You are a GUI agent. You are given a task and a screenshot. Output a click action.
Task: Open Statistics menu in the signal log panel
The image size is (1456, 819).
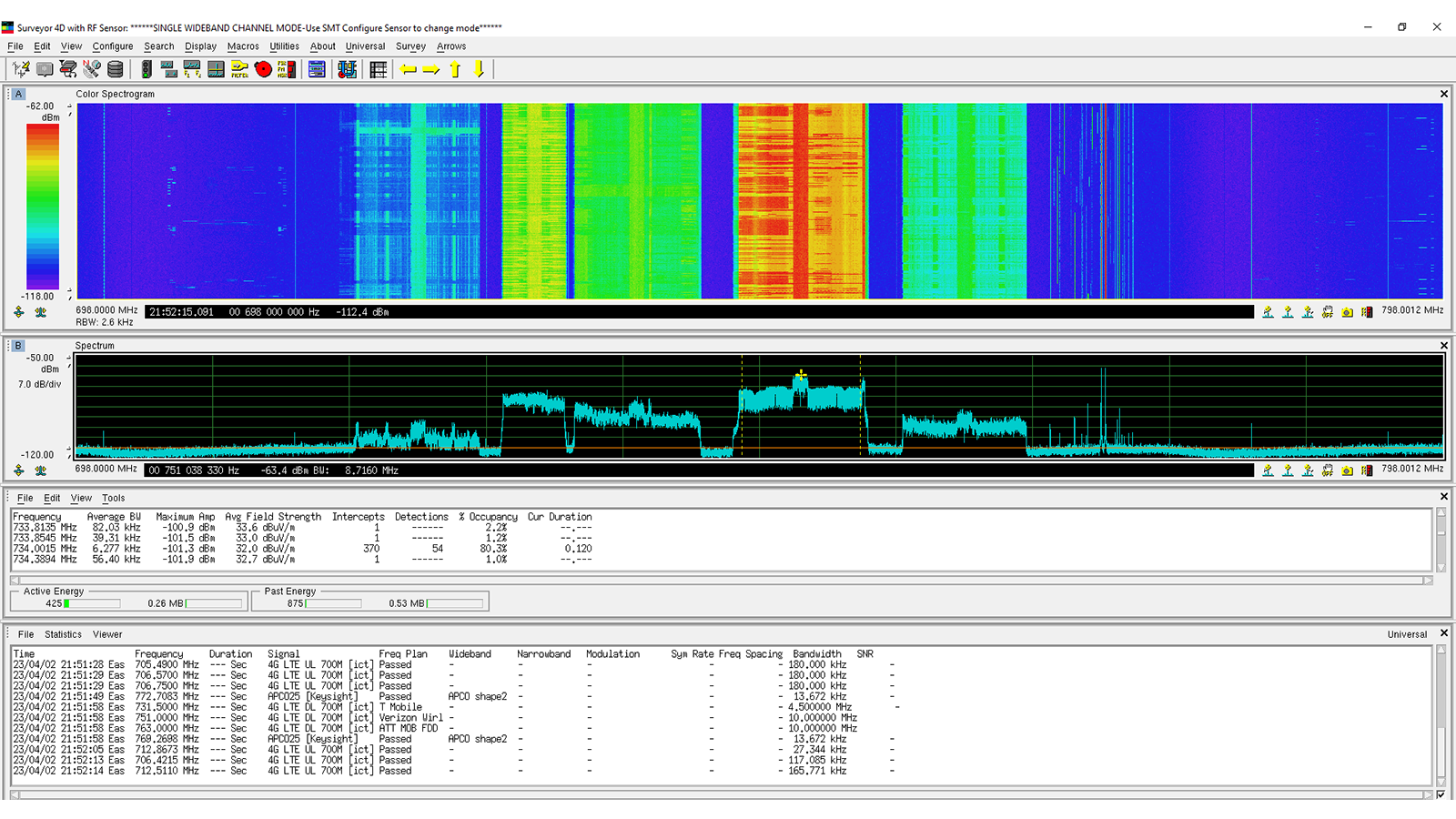63,634
